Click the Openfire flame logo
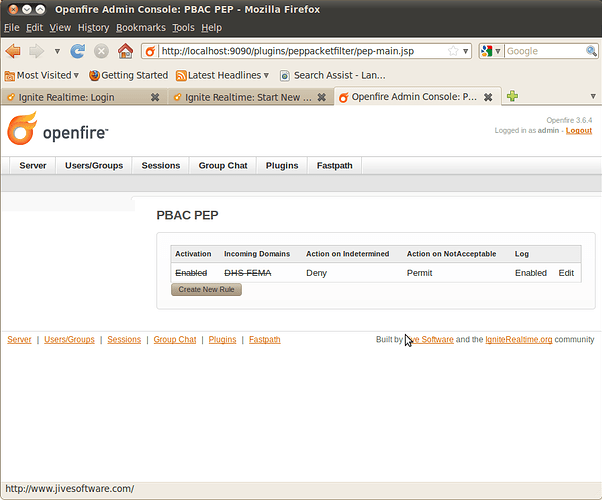Image resolution: width=602 pixels, height=500 pixels. (22, 129)
